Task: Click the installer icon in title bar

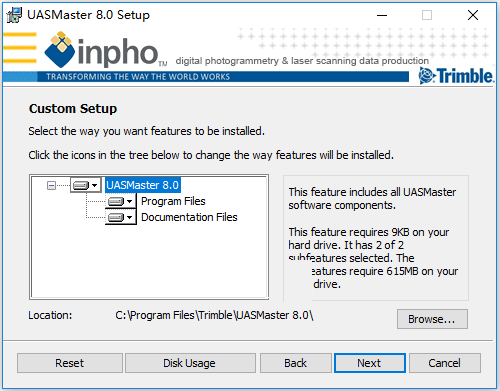Action: point(14,15)
